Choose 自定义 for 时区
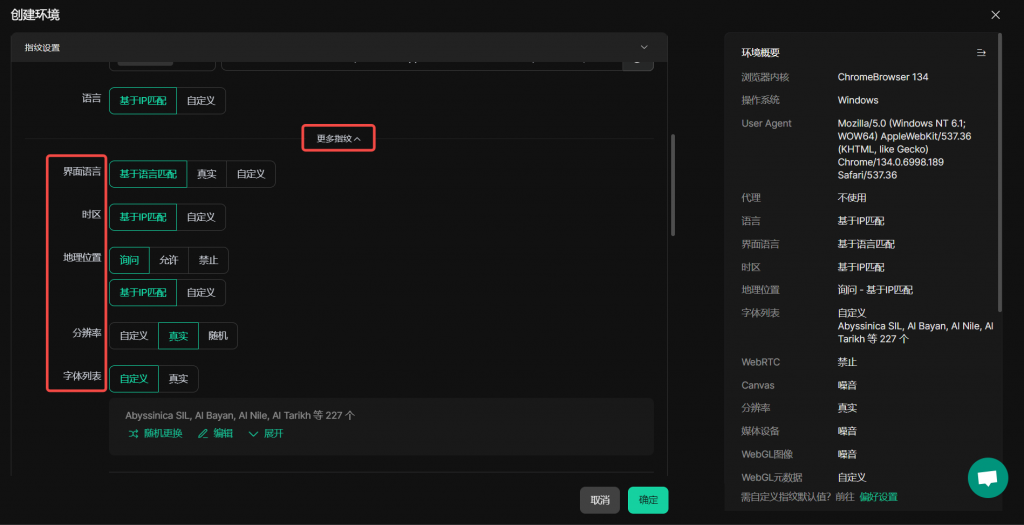1024x525 pixels. pos(201,217)
